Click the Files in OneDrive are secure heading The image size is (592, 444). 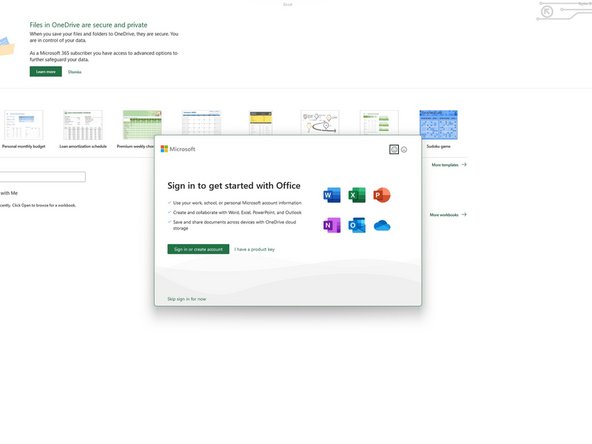click(x=88, y=25)
